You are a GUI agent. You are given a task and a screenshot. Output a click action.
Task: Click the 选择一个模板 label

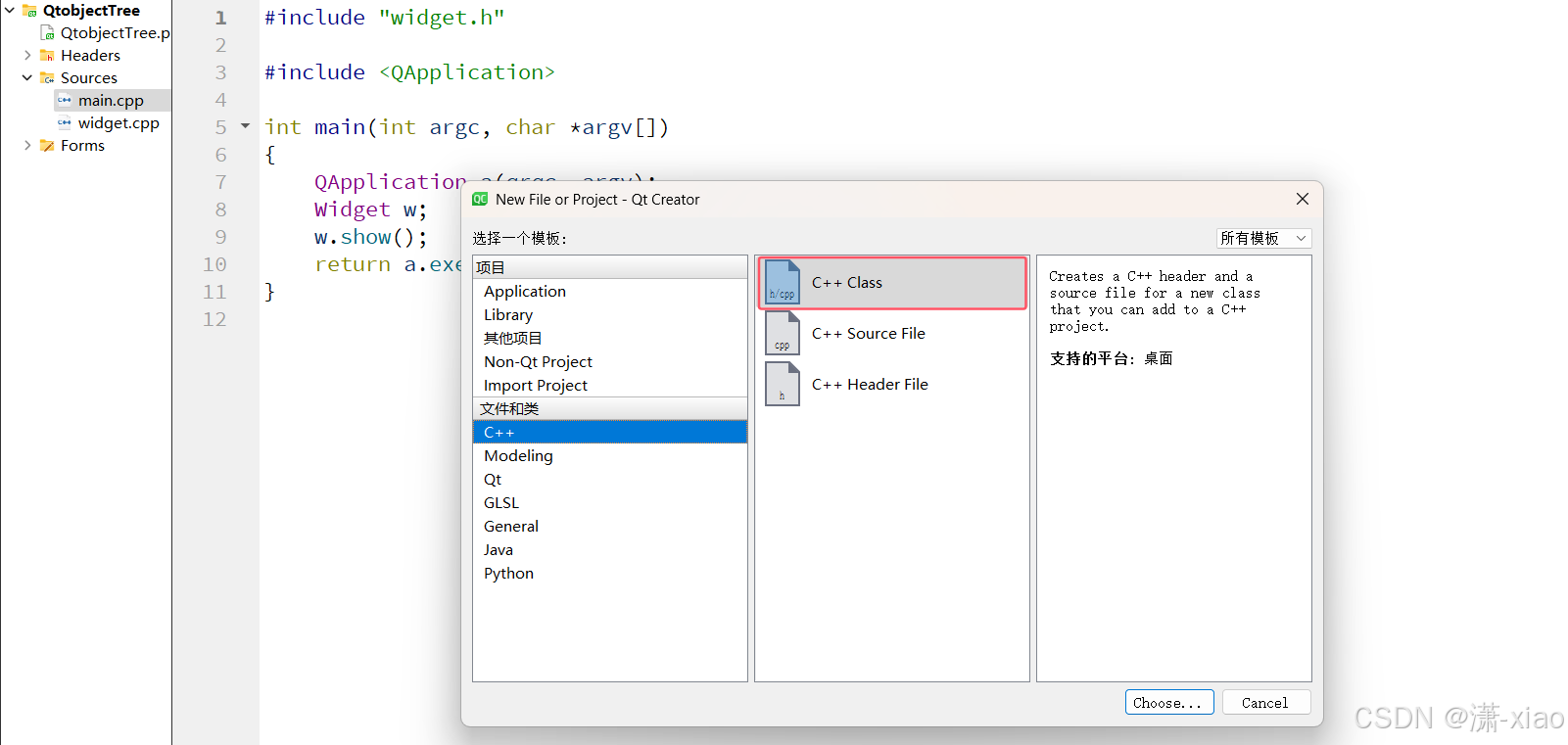click(519, 238)
